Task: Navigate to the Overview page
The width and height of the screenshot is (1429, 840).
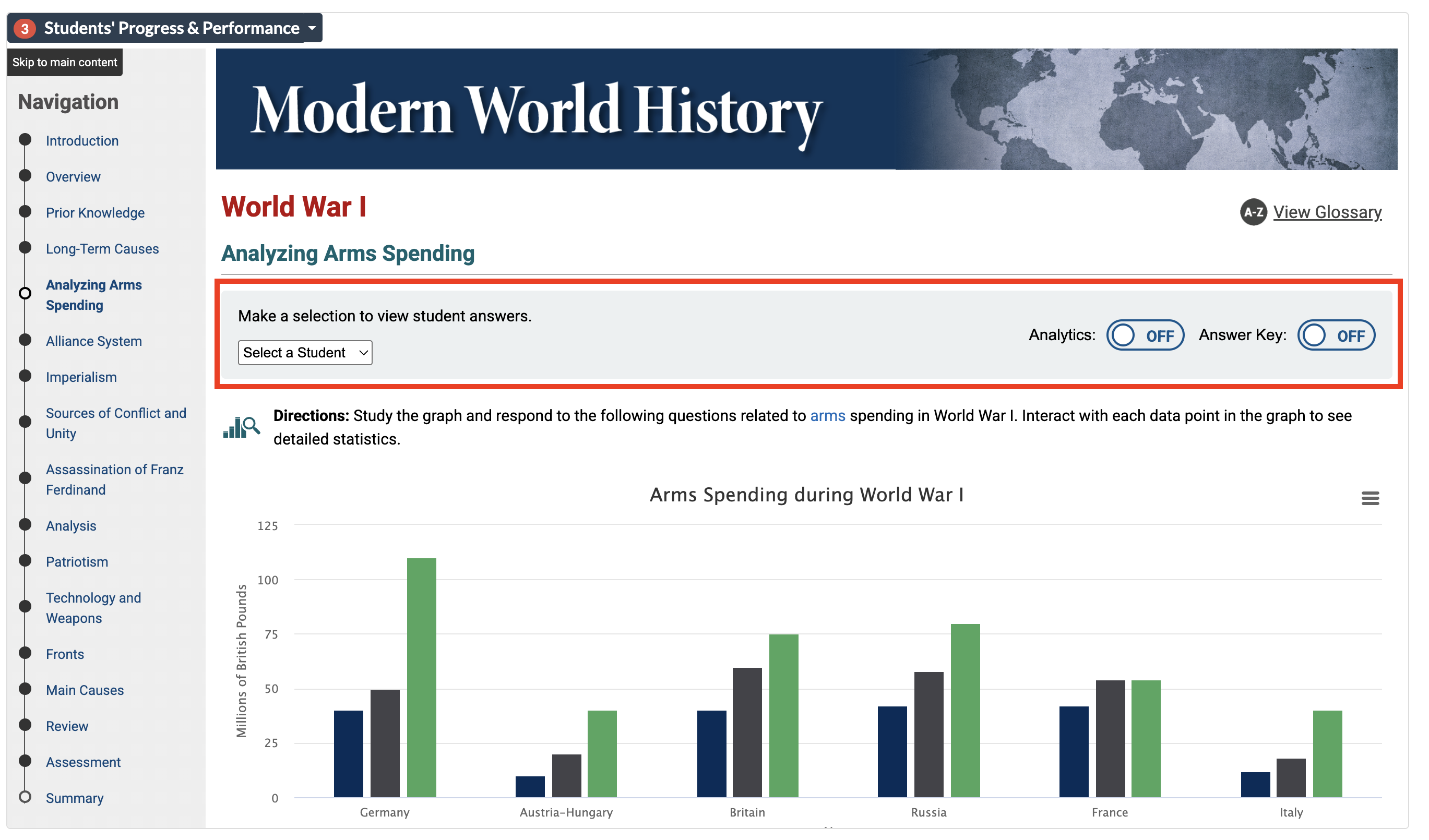Action: pyautogui.click(x=74, y=178)
